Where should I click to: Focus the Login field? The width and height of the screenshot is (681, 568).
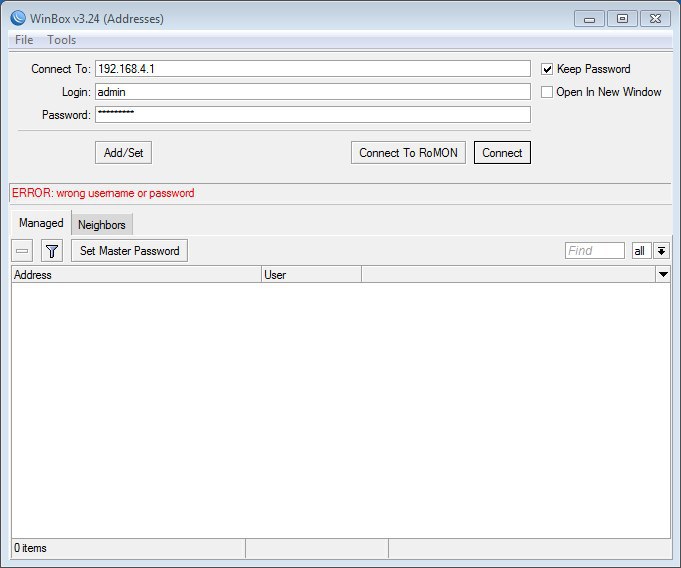pyautogui.click(x=313, y=92)
